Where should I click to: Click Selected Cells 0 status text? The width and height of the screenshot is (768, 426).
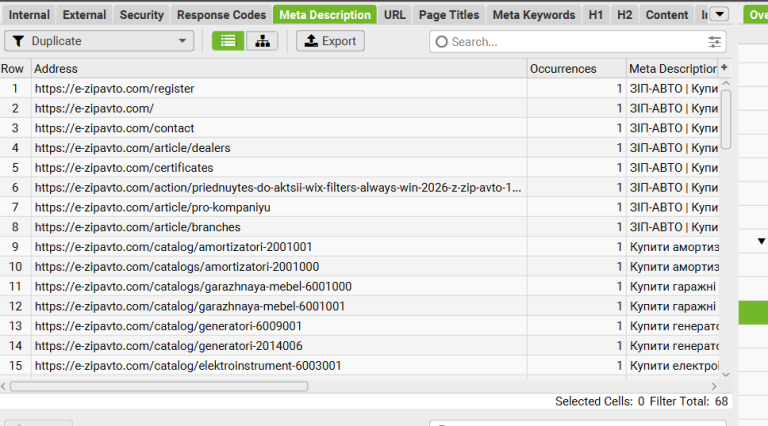click(600, 402)
